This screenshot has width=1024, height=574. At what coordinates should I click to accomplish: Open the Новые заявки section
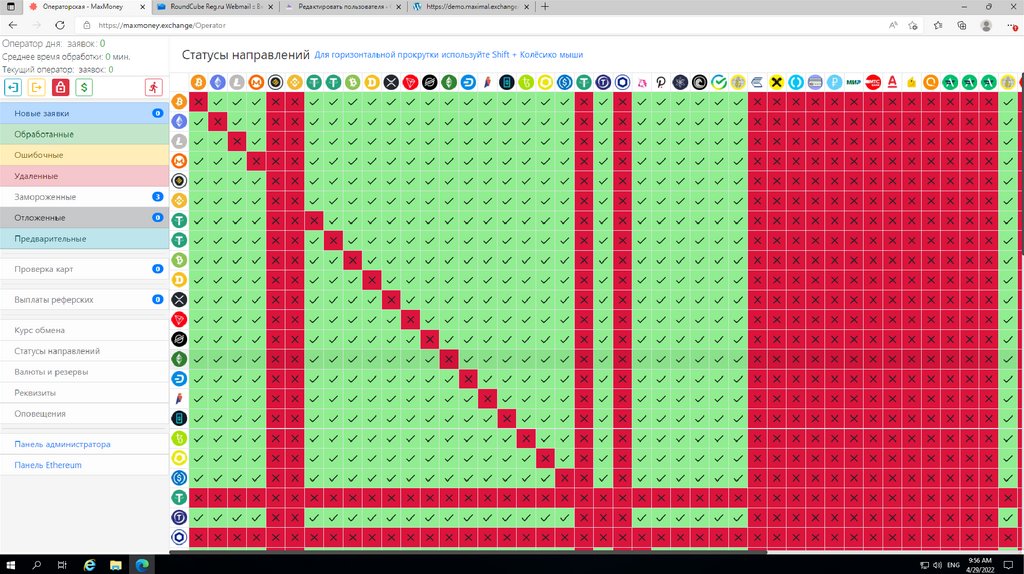pyautogui.click(x=84, y=113)
